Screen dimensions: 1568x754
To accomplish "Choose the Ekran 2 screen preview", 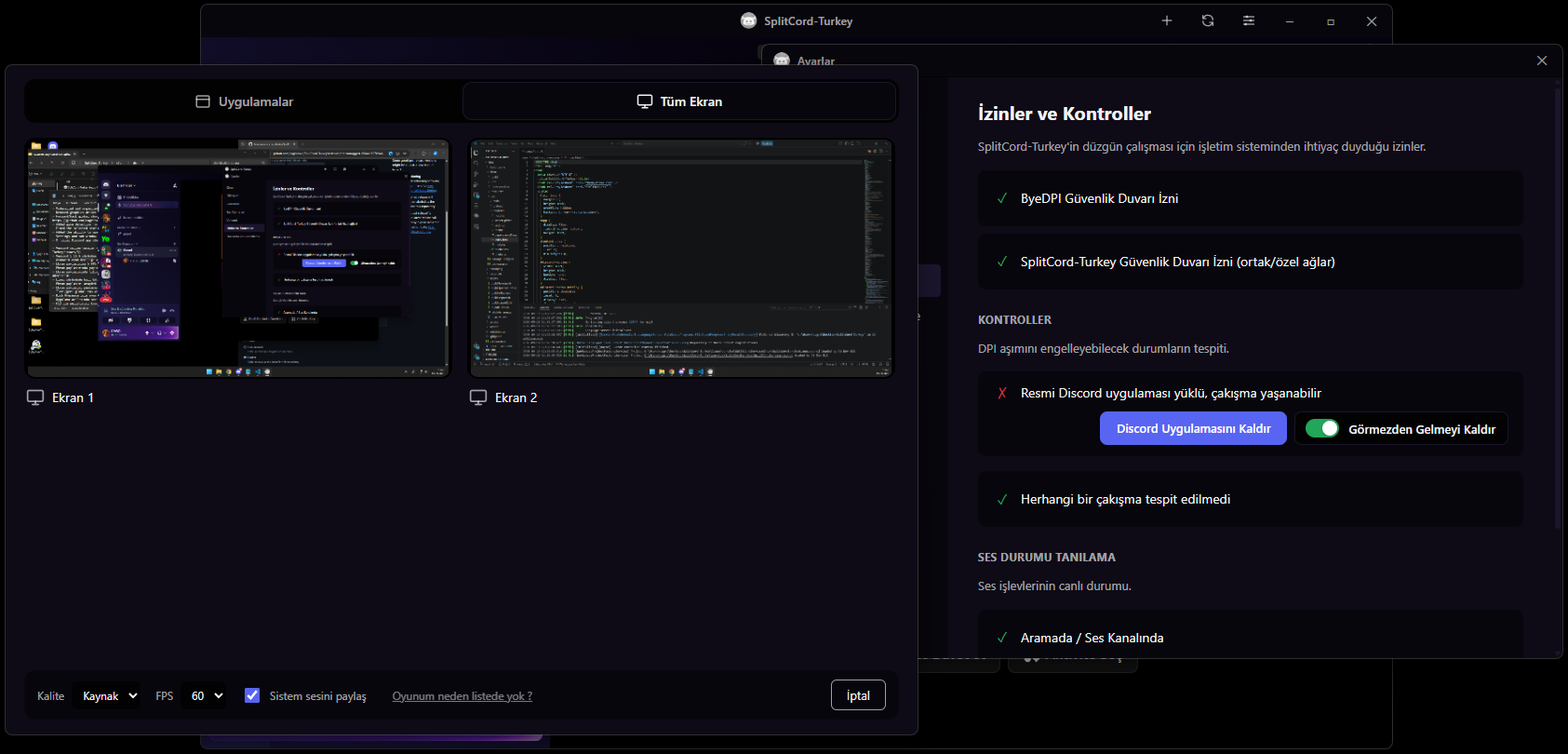I will (x=681, y=259).
